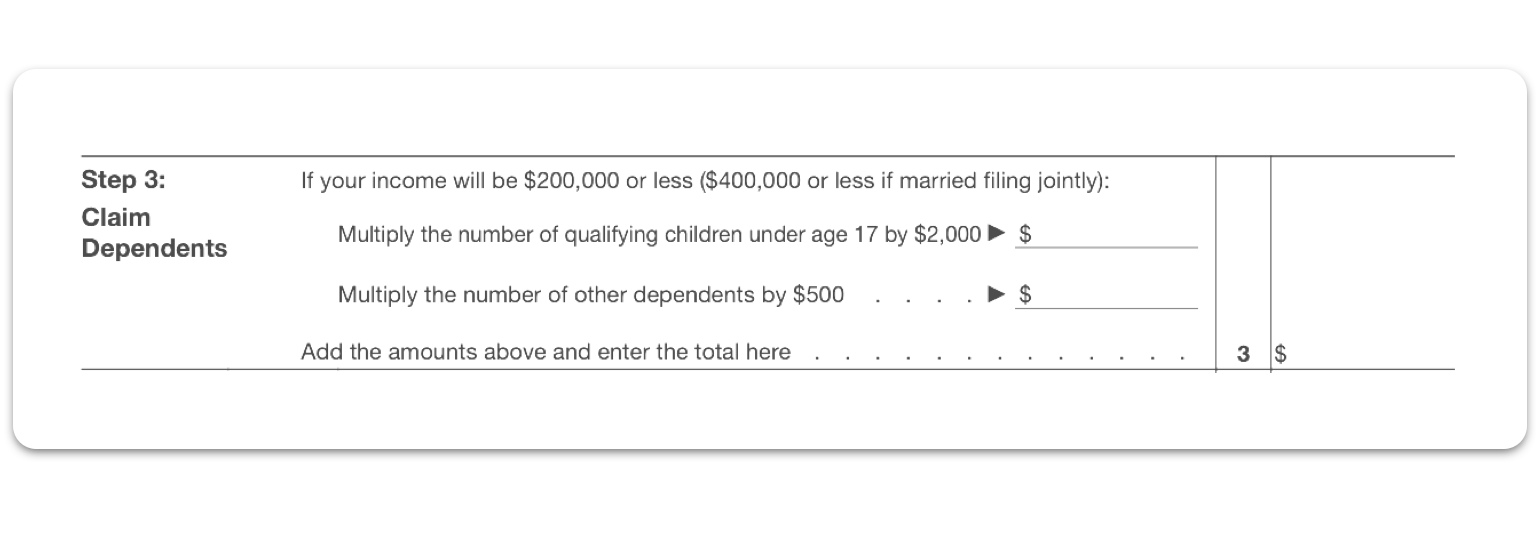Image resolution: width=1540 pixels, height=534 pixels.
Task: Click the empty narrow cell above line number 3
Action: point(1243,250)
